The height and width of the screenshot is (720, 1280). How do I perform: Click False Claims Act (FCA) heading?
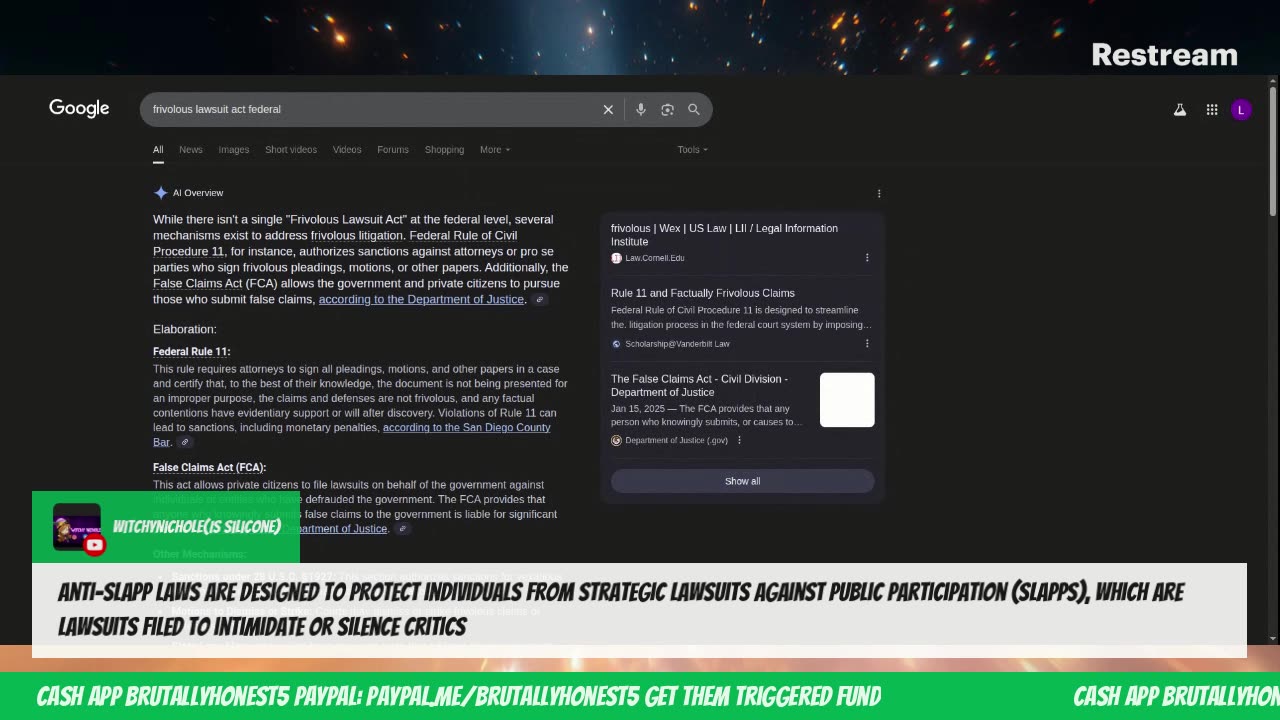coord(209,468)
